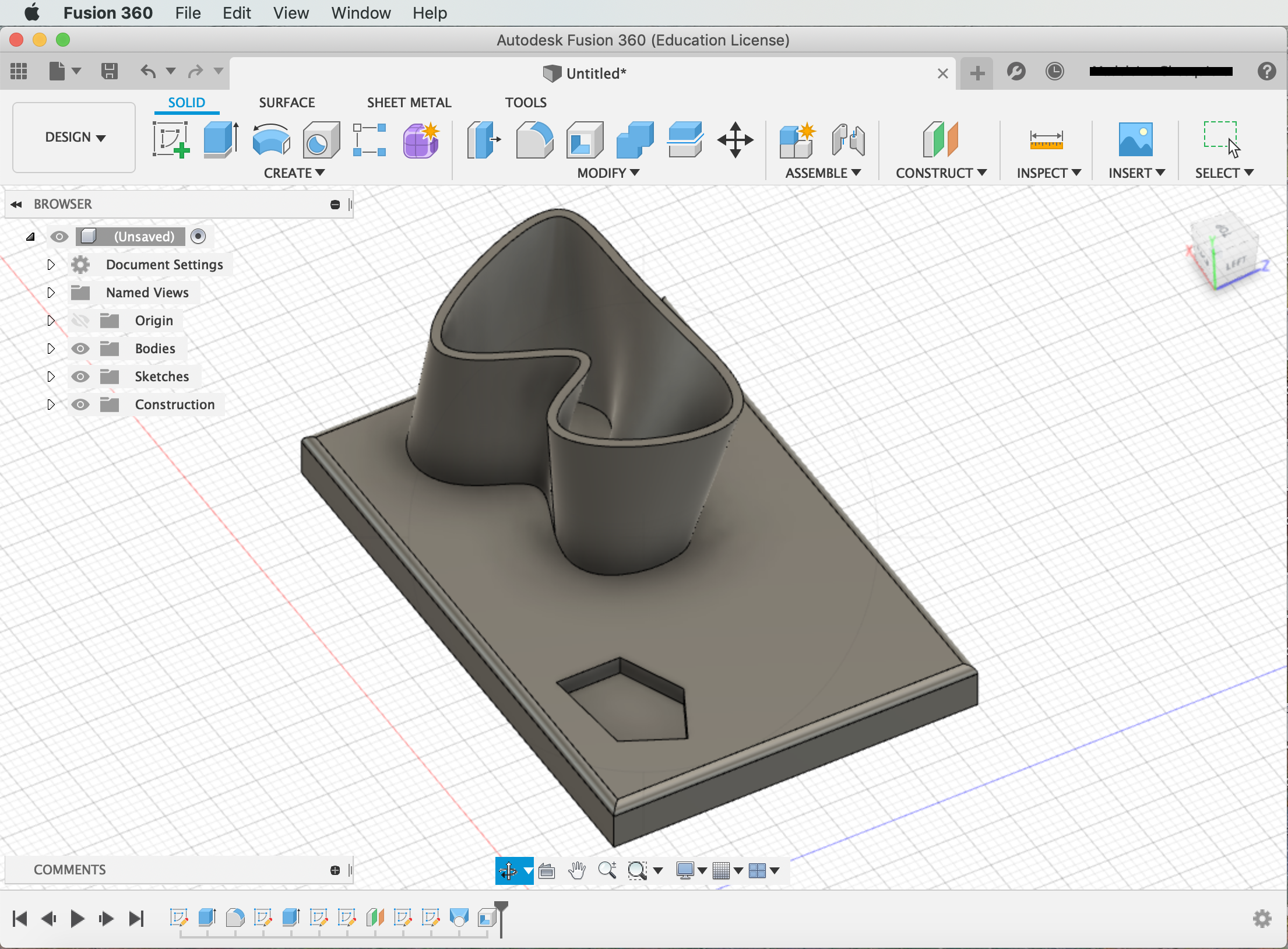This screenshot has width=1288, height=949.
Task: Play the timeline history
Action: pyautogui.click(x=78, y=919)
